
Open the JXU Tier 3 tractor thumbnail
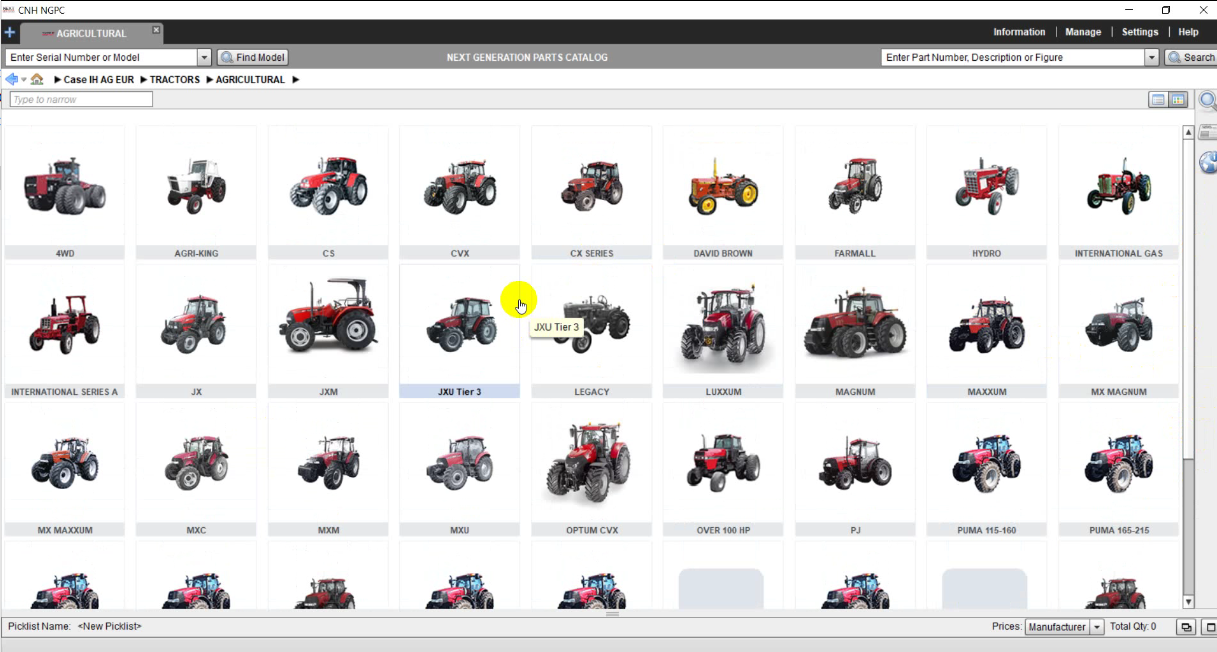(460, 331)
